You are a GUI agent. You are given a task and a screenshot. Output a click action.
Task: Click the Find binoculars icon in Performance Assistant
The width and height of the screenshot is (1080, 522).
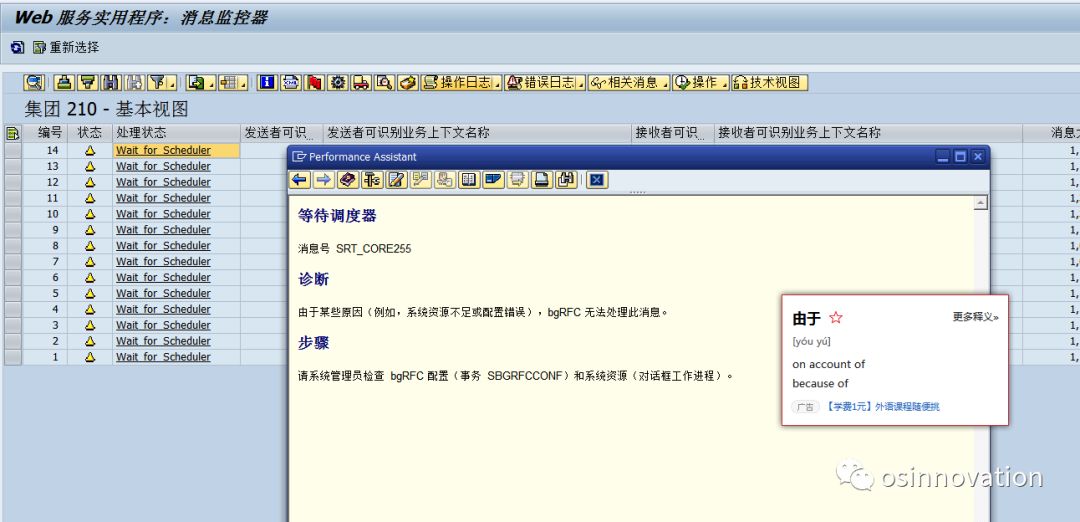[566, 180]
